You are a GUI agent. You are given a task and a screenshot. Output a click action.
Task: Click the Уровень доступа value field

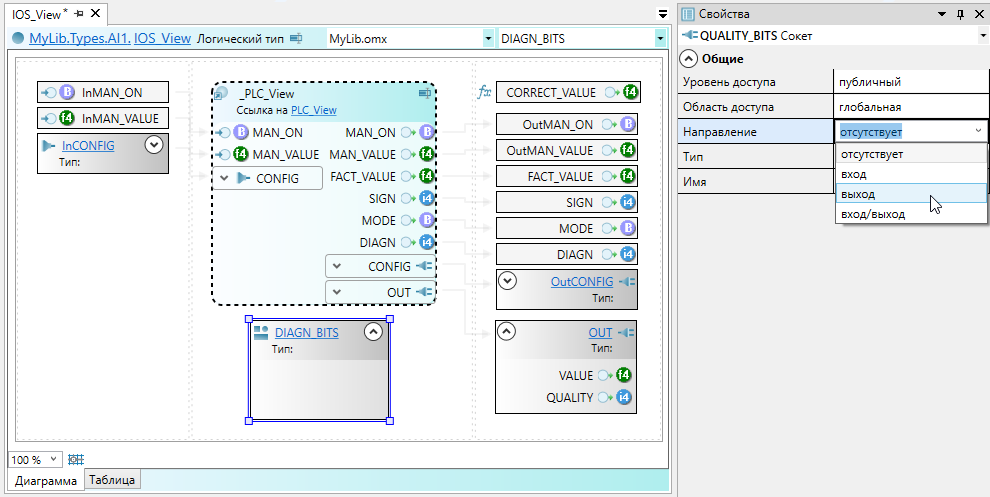point(910,82)
